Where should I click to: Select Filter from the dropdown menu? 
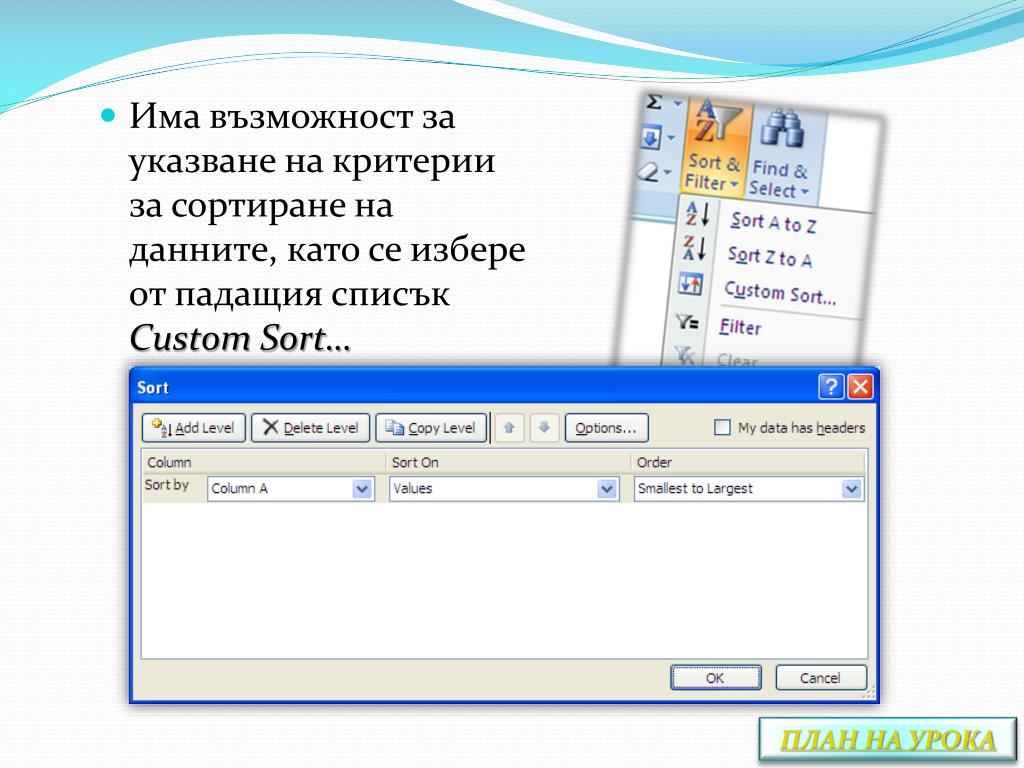point(740,327)
